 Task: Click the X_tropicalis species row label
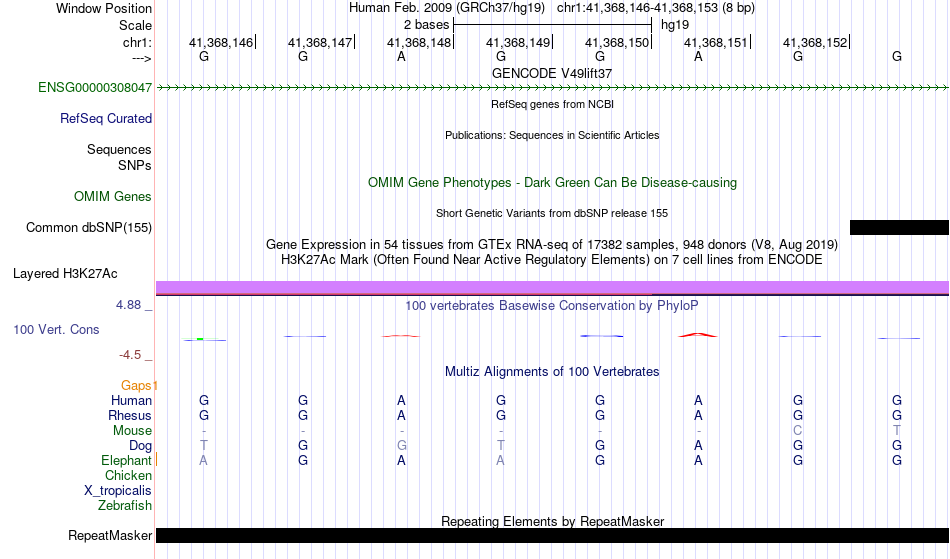click(118, 491)
